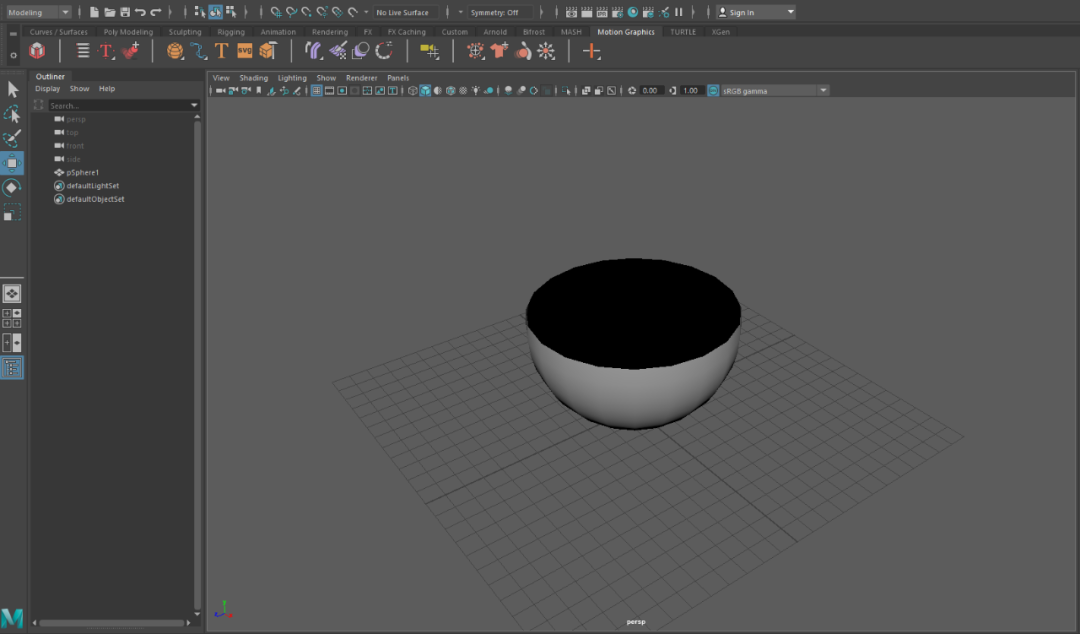Click the red 3D Type T icon
Screen dimensions: 1080x634
pyautogui.click(x=106, y=51)
